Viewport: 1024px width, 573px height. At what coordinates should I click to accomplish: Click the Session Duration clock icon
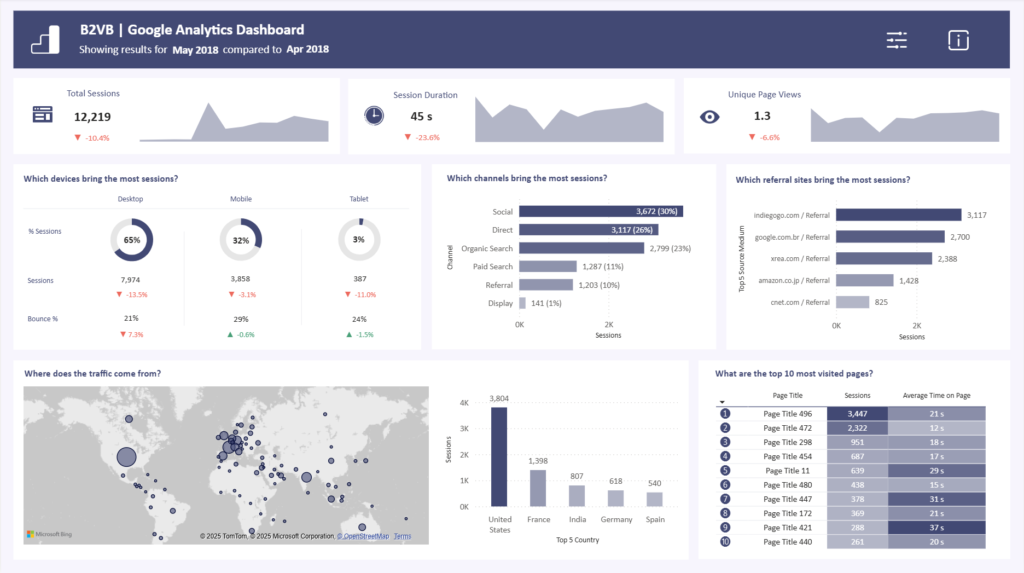[x=373, y=116]
